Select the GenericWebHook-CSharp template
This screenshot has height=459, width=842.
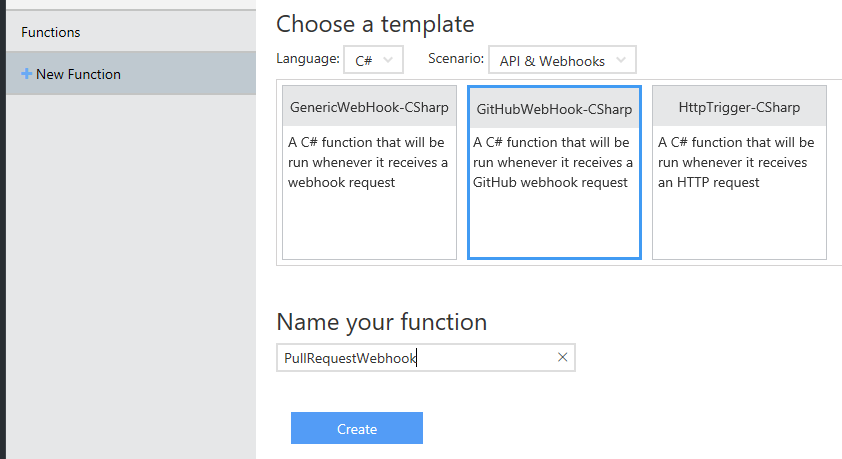point(369,172)
